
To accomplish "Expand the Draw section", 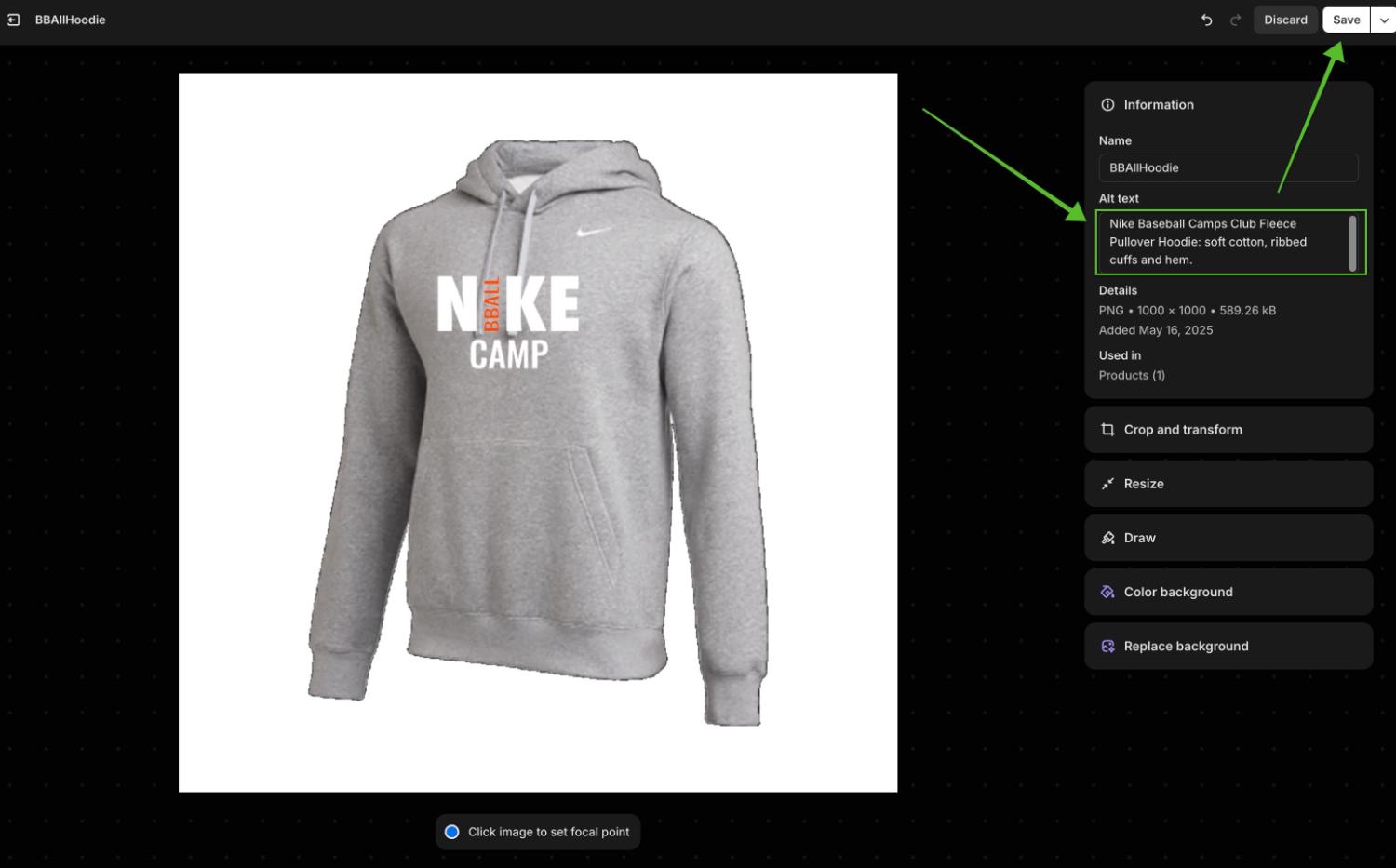I will pyautogui.click(x=1228, y=538).
